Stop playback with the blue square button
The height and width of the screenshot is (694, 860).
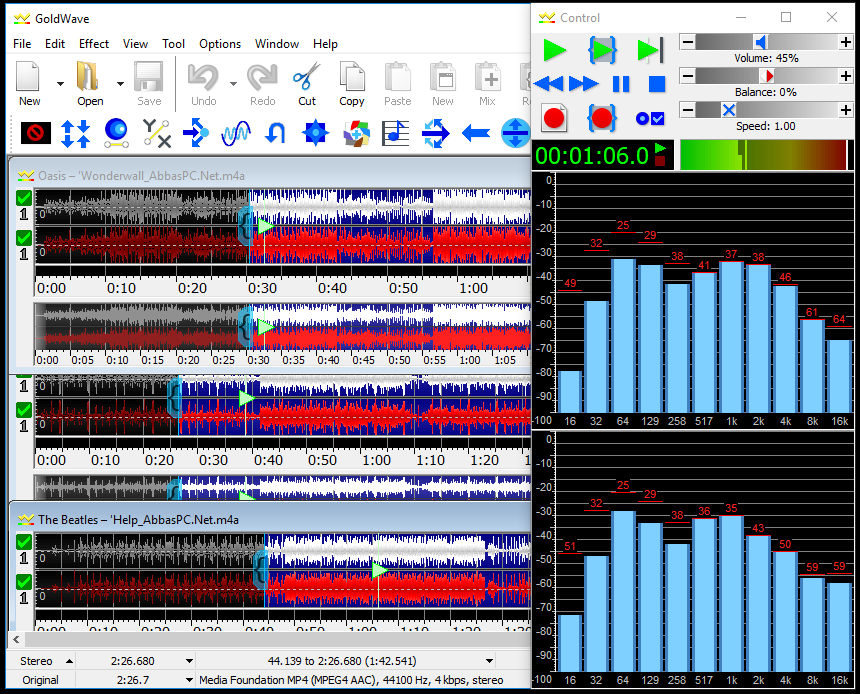(x=657, y=84)
